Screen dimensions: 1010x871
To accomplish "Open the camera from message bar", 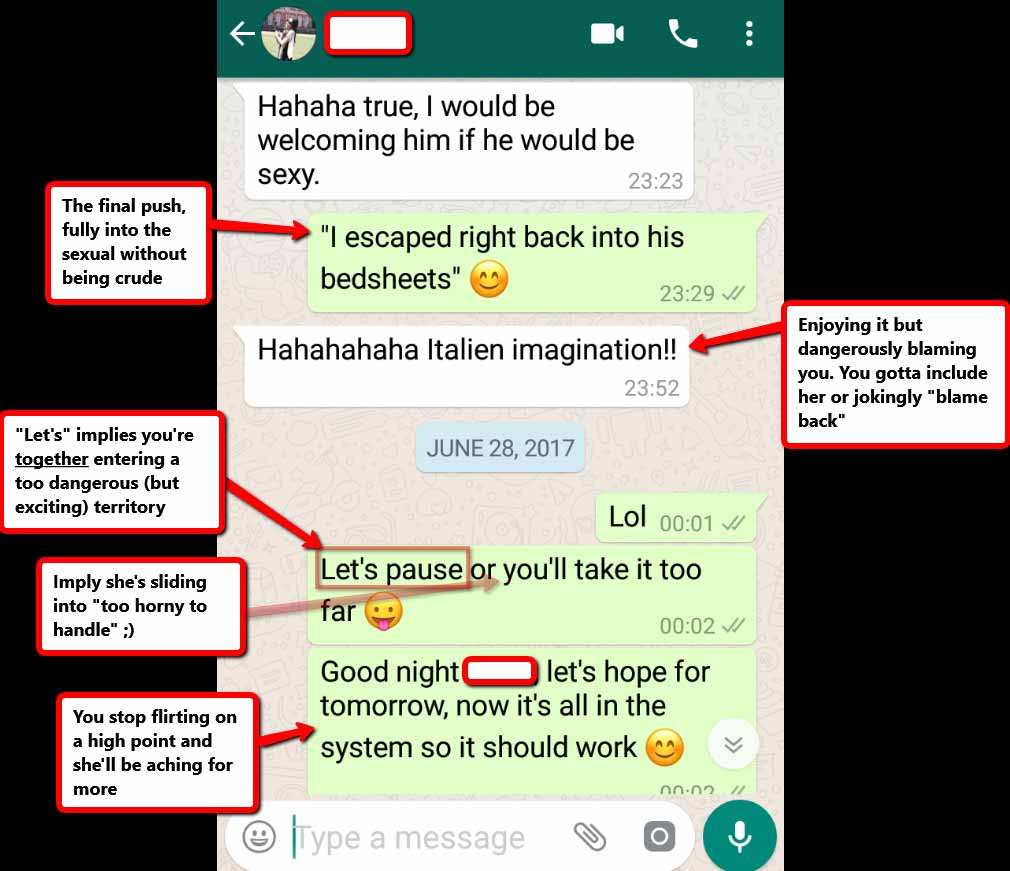I will (660, 837).
